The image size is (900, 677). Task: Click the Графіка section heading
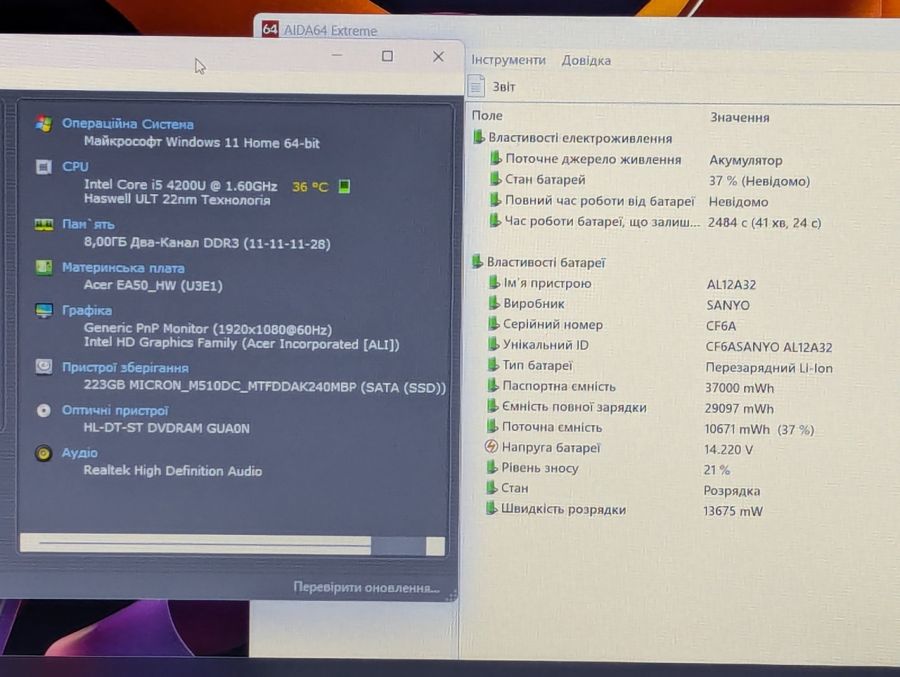click(87, 310)
